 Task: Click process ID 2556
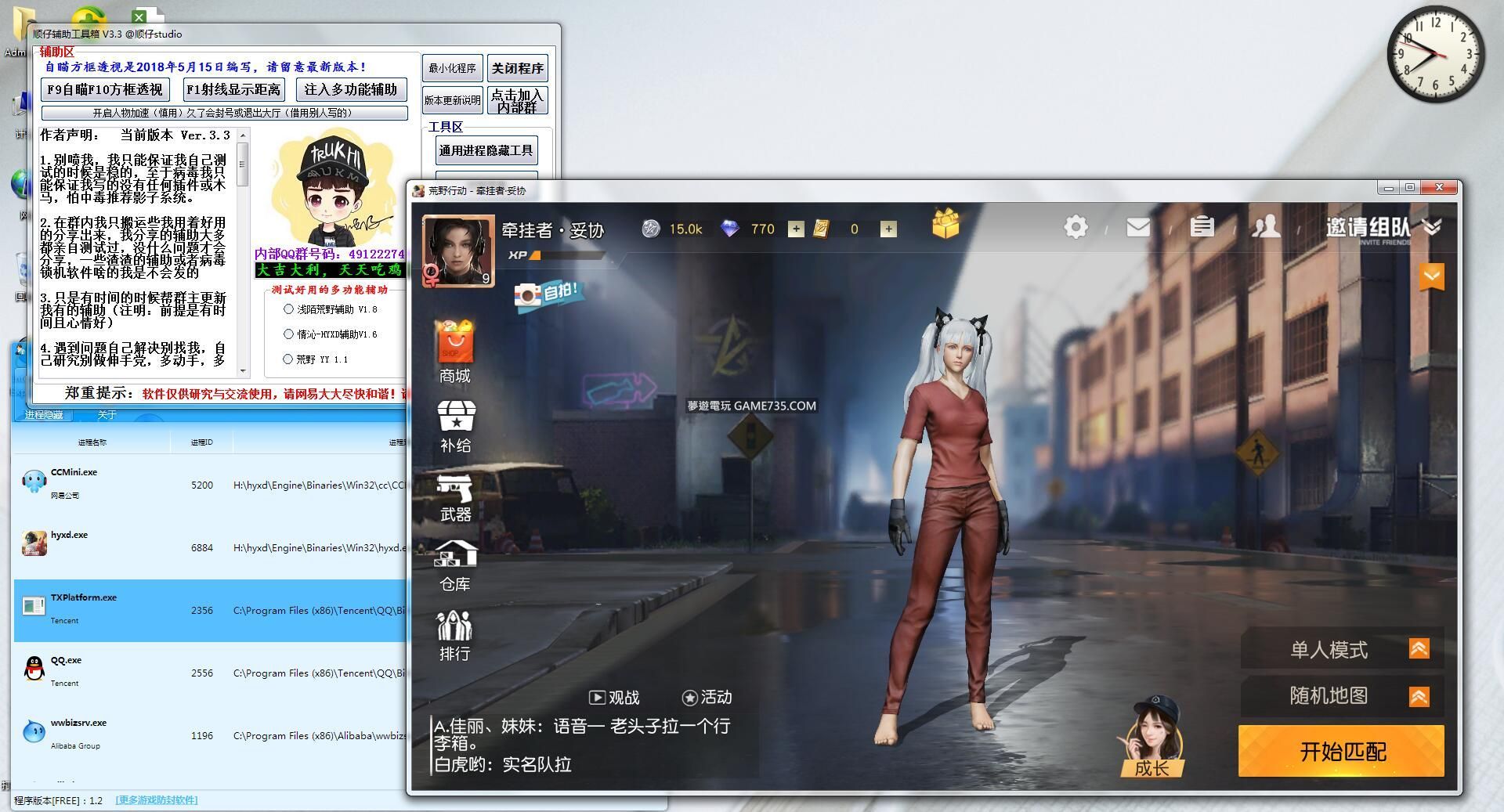(202, 673)
